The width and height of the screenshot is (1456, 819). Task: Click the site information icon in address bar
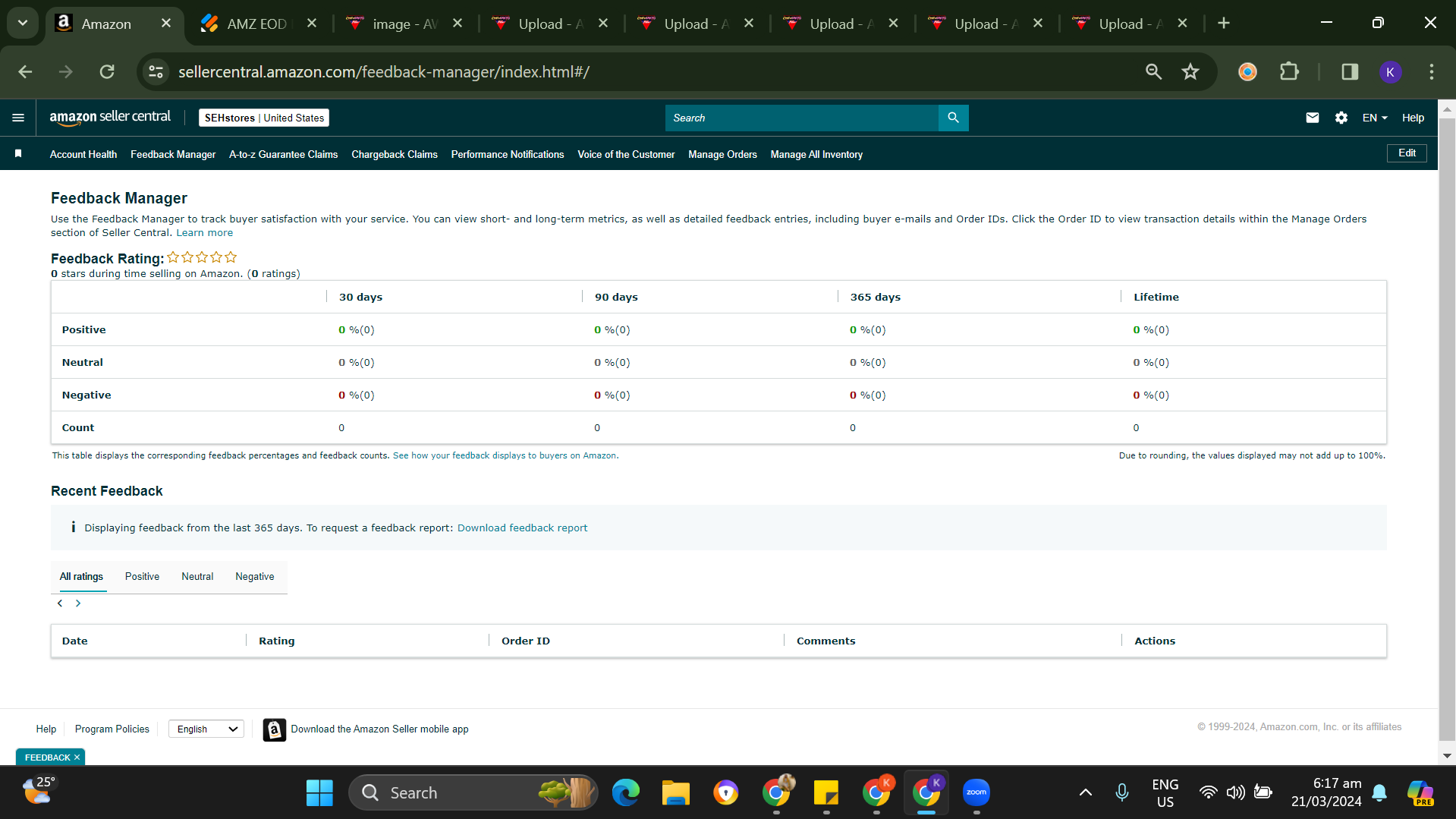tap(156, 71)
